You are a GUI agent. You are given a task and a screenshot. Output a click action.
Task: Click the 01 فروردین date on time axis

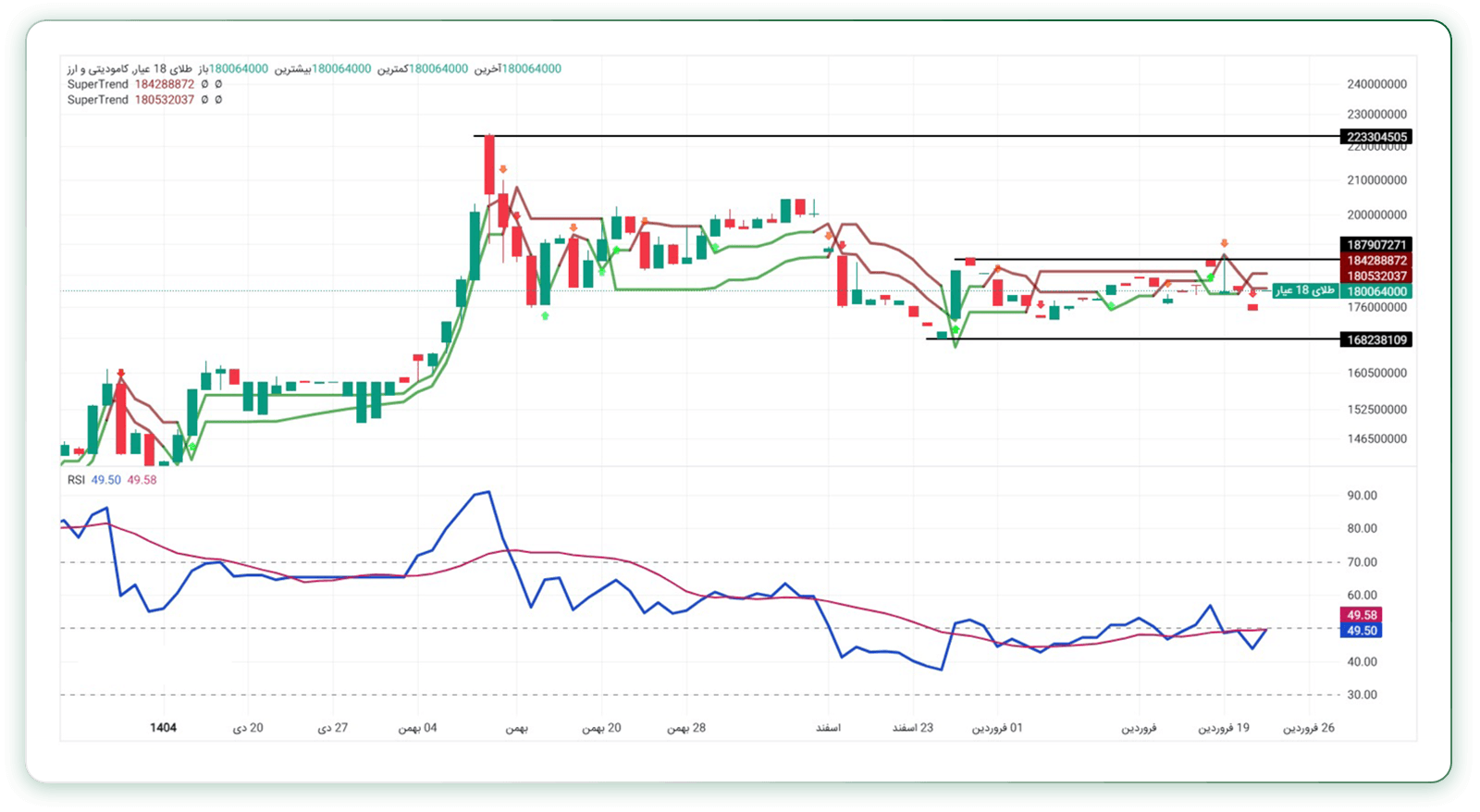tap(996, 728)
